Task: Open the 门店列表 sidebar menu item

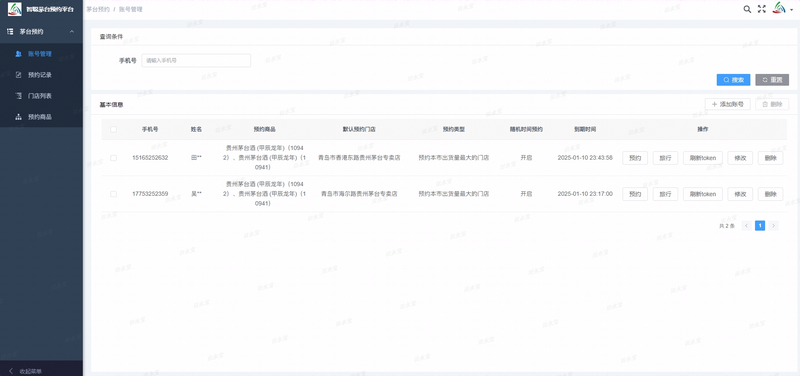Action: click(41, 96)
